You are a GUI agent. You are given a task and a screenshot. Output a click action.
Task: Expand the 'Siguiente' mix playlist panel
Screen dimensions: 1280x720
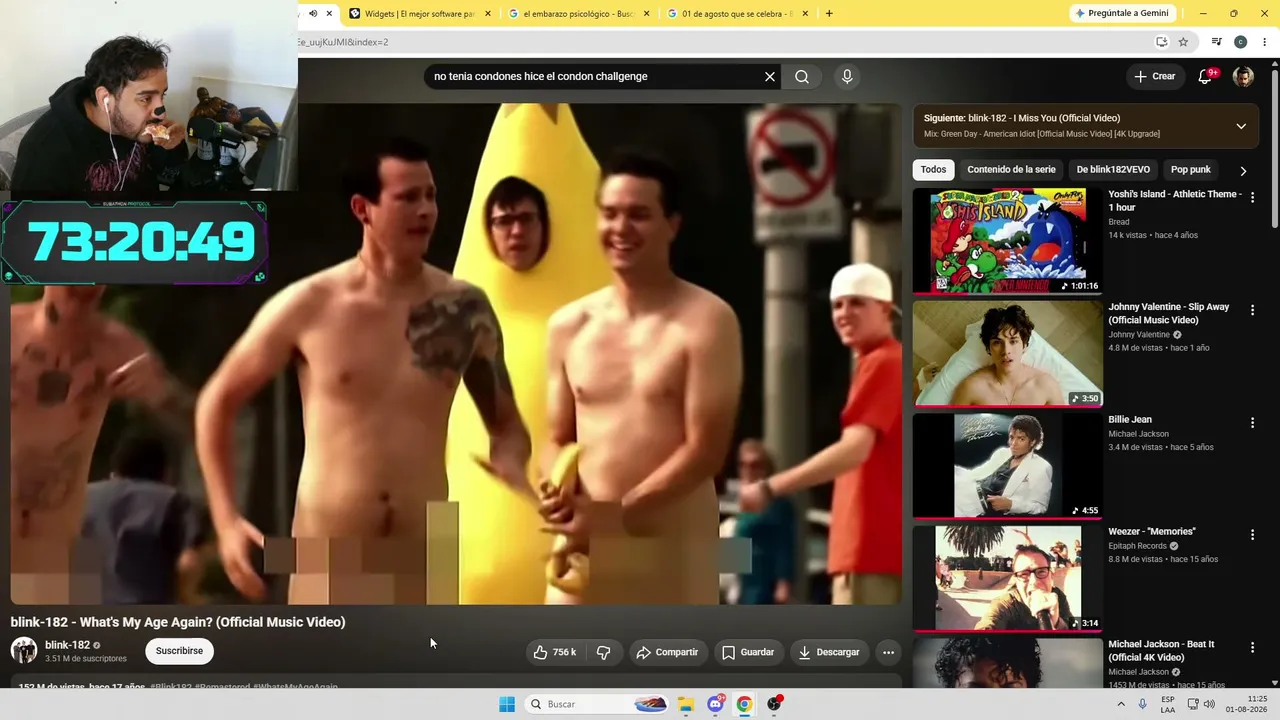point(1241,126)
